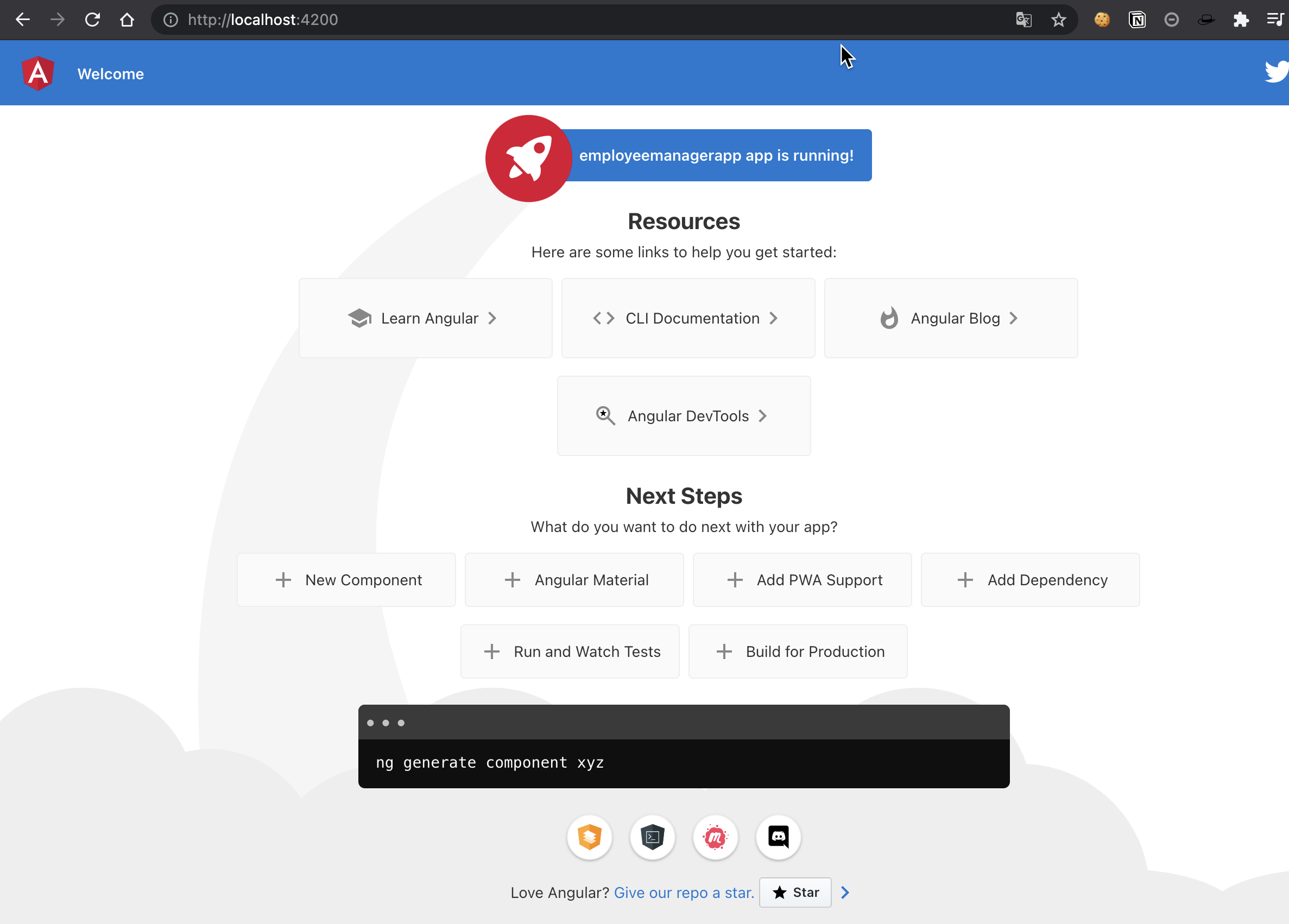
Task: Click the localhost:4200 address bar
Action: (511, 20)
